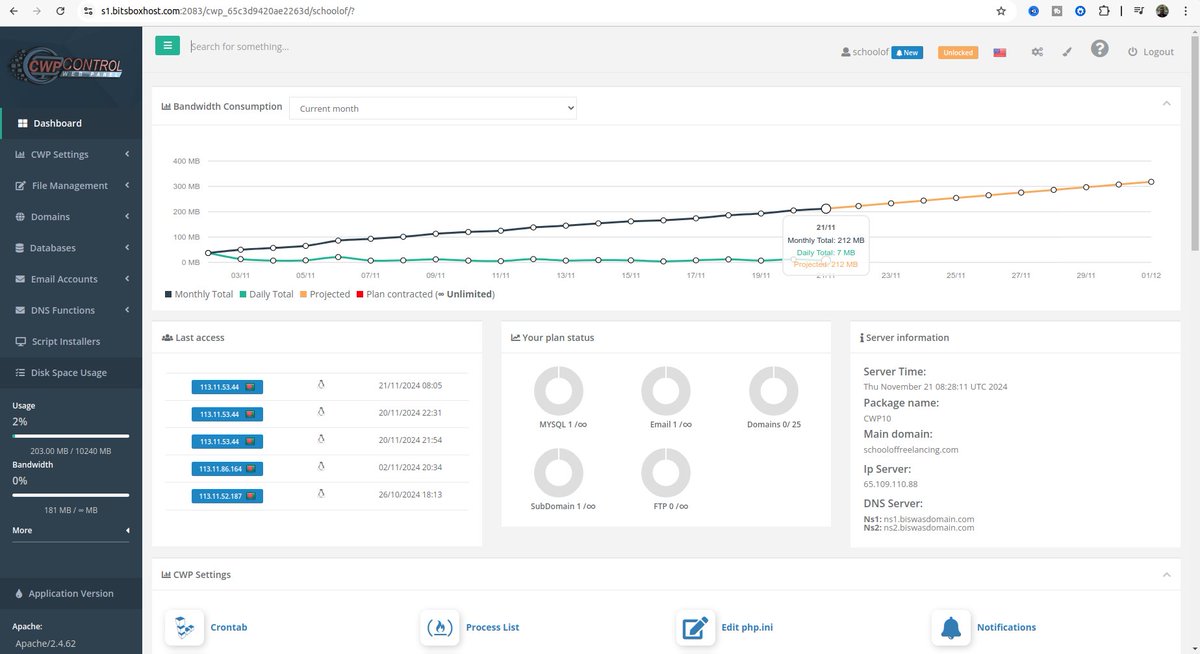This screenshot has height=654, width=1200.
Task: Select Dashboard in the sidebar
Action: [71, 123]
